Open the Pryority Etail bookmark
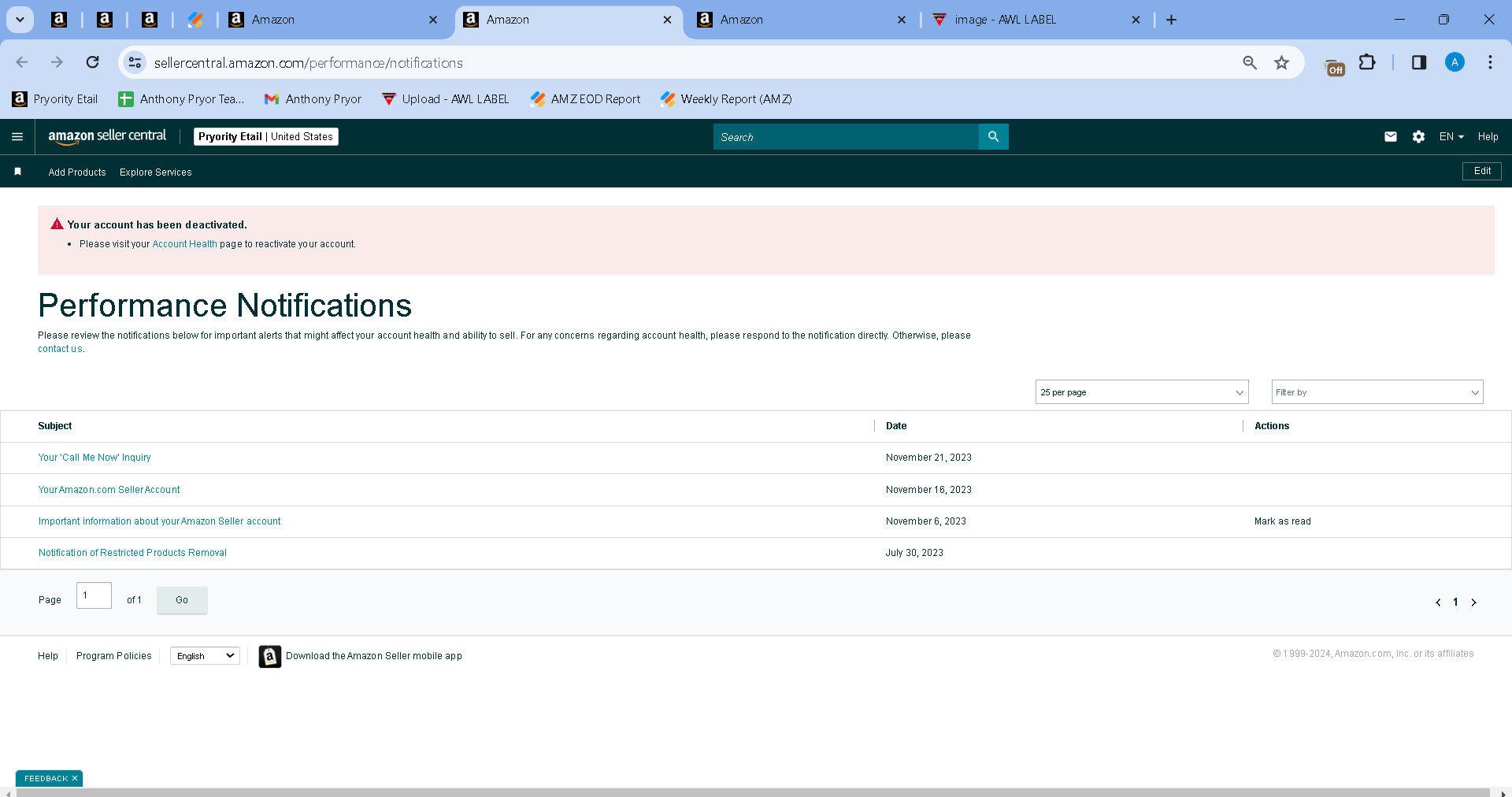Screen dimensions: 1512x797 [55, 99]
